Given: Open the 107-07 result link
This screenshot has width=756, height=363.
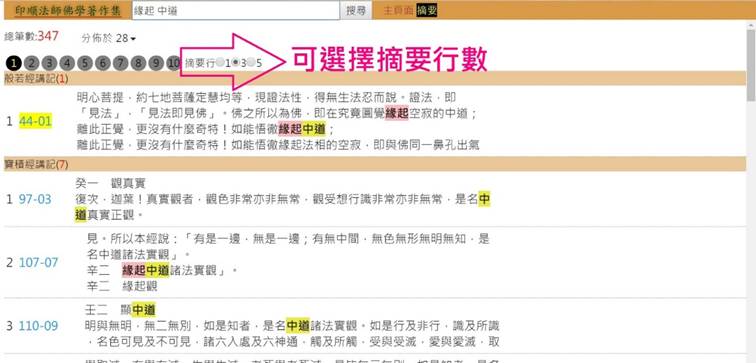Looking at the screenshot, I should coord(38,263).
